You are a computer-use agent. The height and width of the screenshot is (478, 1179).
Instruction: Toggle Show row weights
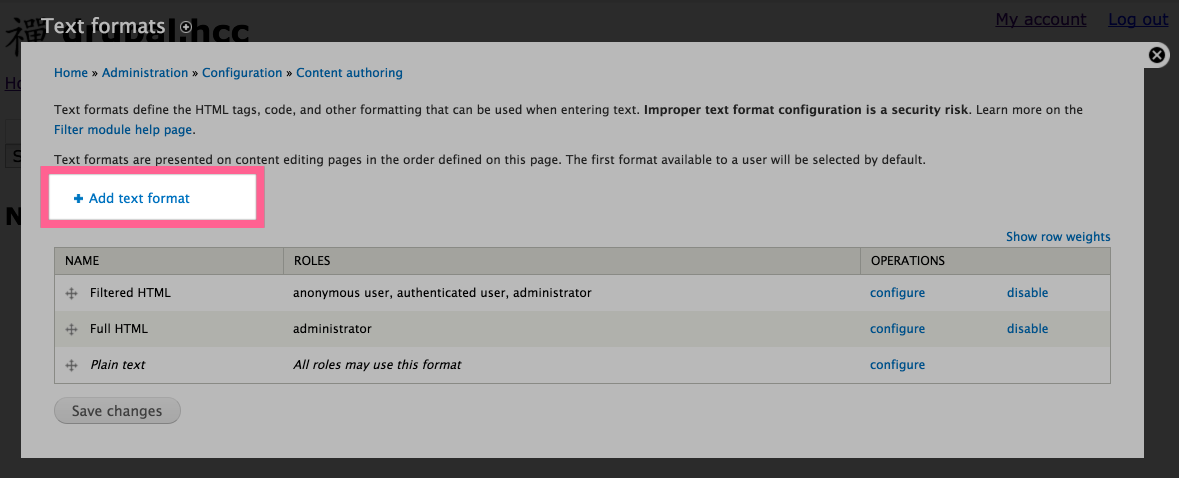pyautogui.click(x=1058, y=237)
